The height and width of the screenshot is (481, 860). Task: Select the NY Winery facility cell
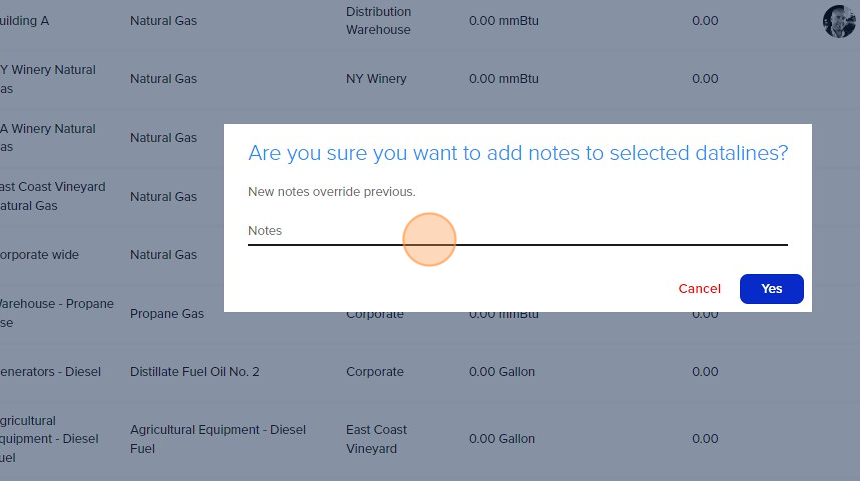[x=376, y=78]
